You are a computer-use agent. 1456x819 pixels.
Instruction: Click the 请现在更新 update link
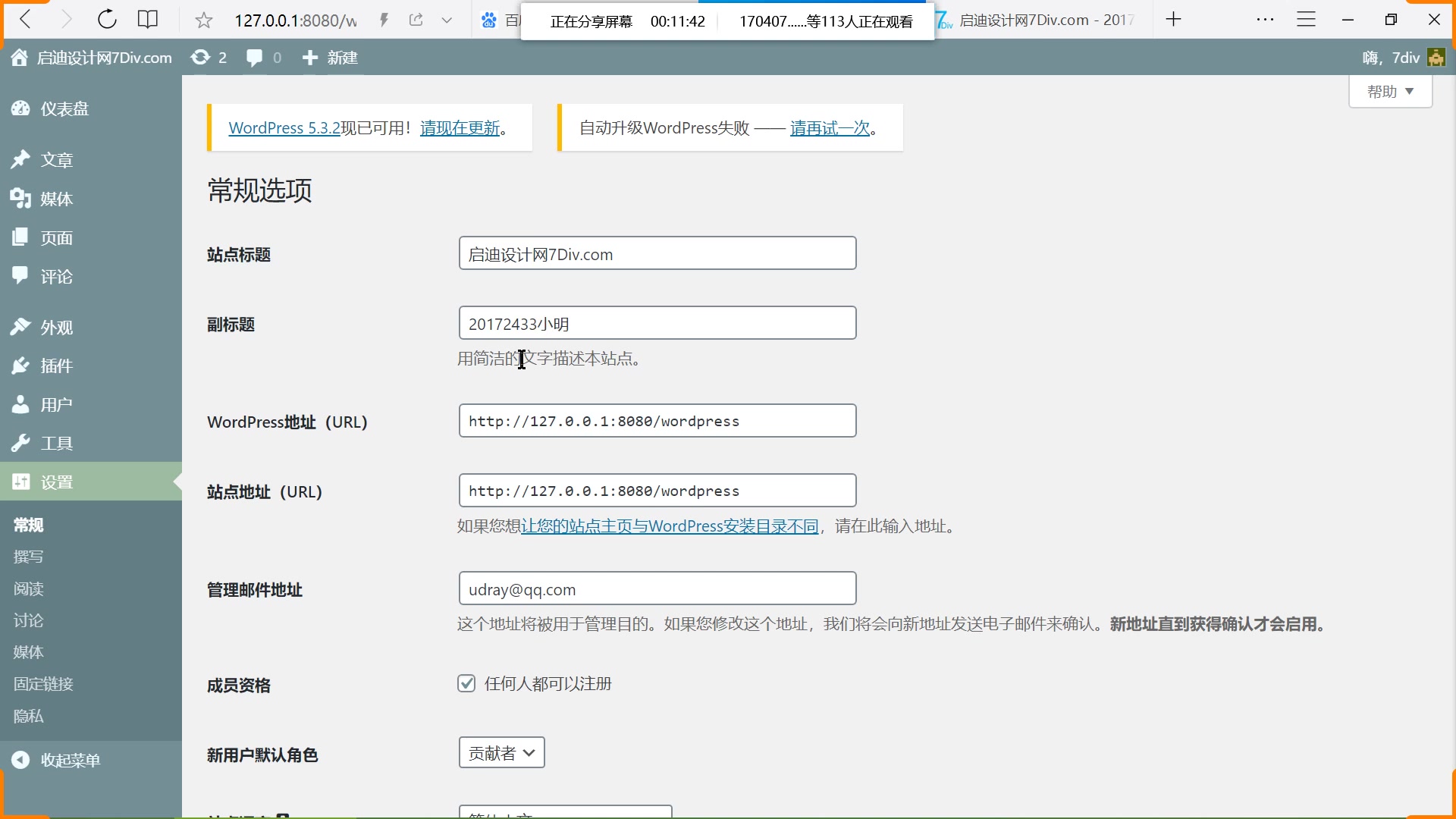point(460,127)
